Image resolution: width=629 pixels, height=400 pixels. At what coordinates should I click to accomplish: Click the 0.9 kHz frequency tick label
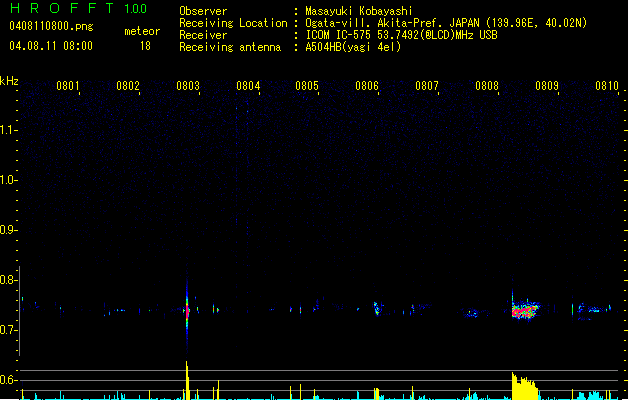[7, 230]
